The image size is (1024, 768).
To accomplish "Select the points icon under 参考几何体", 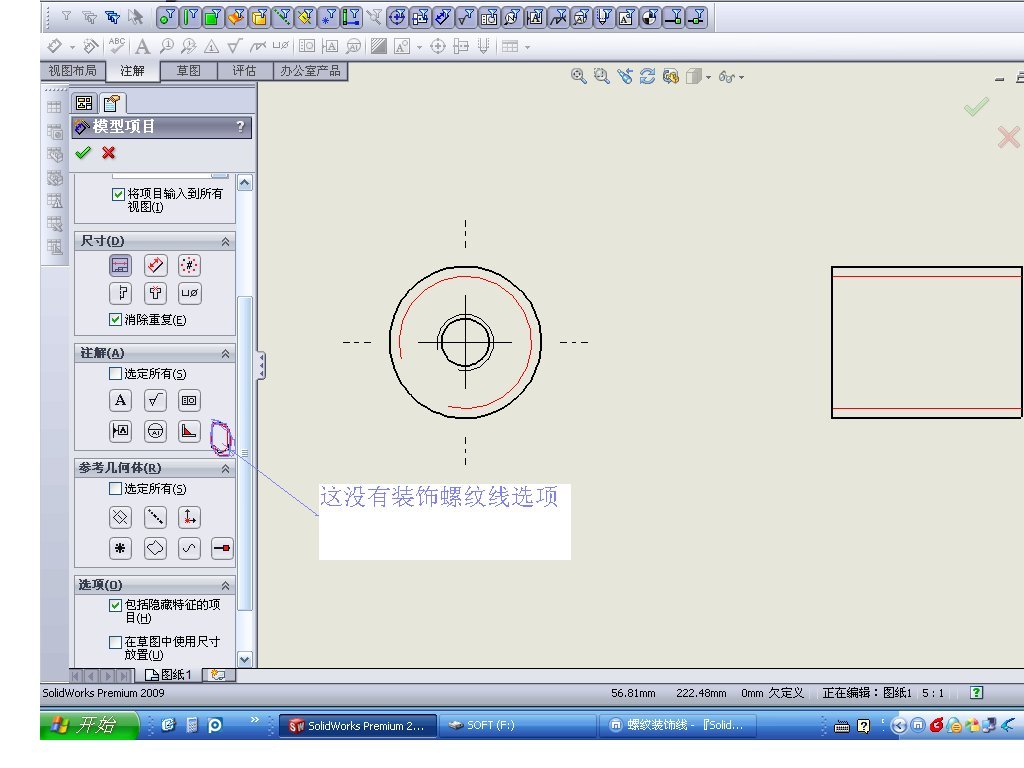I will pyautogui.click(x=120, y=548).
